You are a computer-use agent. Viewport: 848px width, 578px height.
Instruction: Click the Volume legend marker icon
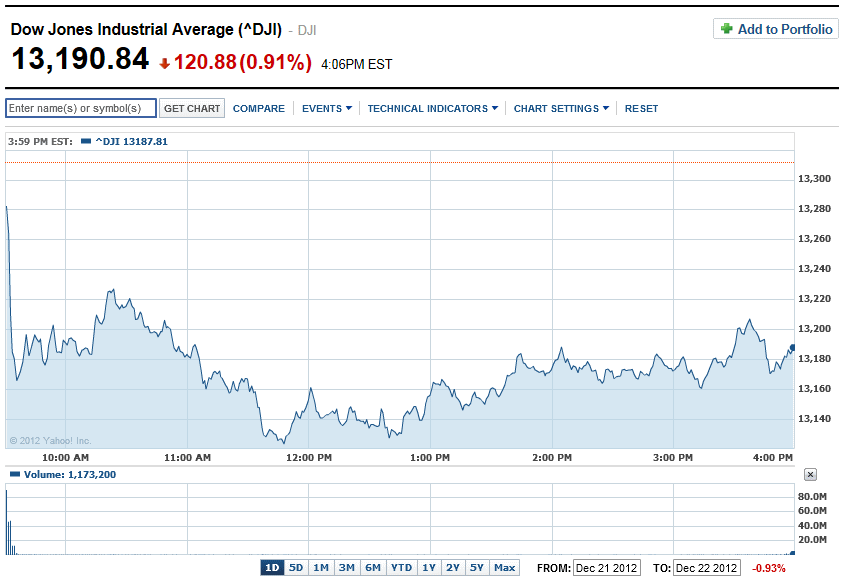pyautogui.click(x=15, y=475)
